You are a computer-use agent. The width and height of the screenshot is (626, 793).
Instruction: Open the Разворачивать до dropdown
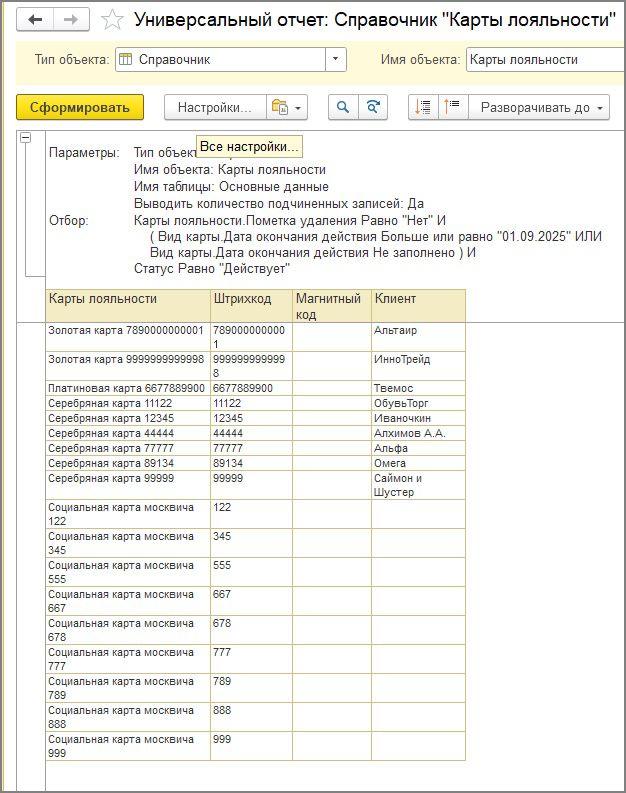click(539, 107)
